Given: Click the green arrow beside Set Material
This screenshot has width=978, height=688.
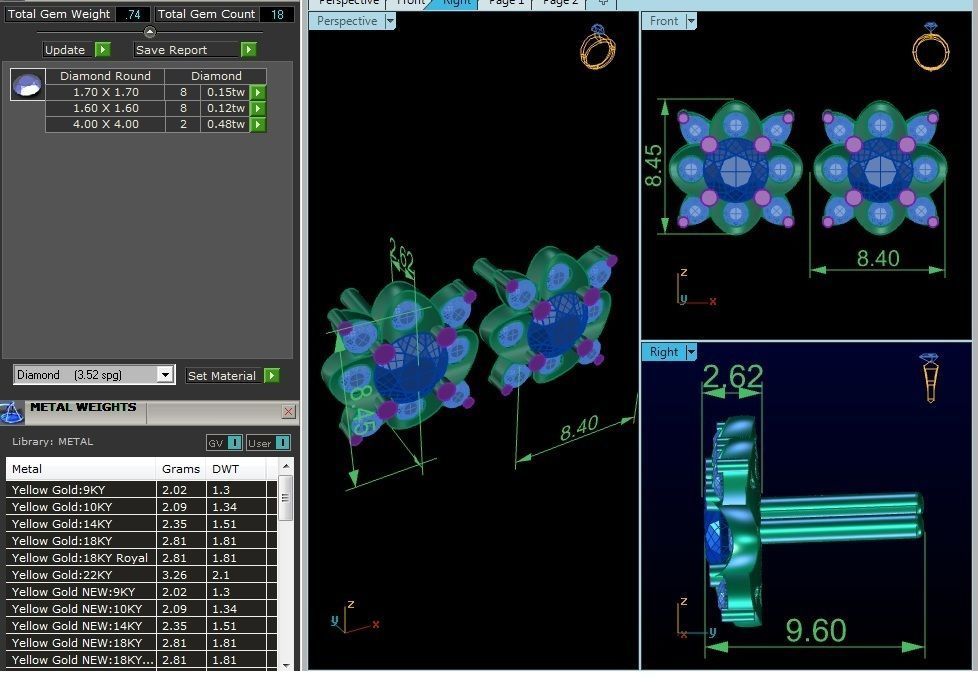Looking at the screenshot, I should click(x=271, y=375).
